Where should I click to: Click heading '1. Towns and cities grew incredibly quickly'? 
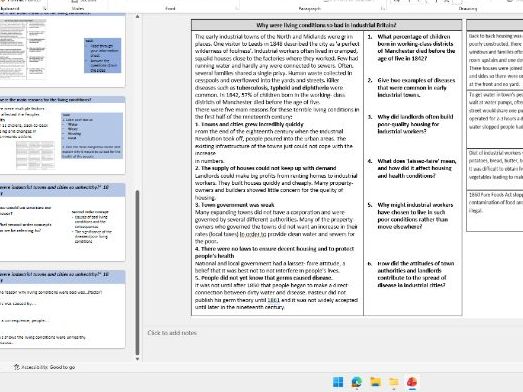pyautogui.click(x=249, y=124)
